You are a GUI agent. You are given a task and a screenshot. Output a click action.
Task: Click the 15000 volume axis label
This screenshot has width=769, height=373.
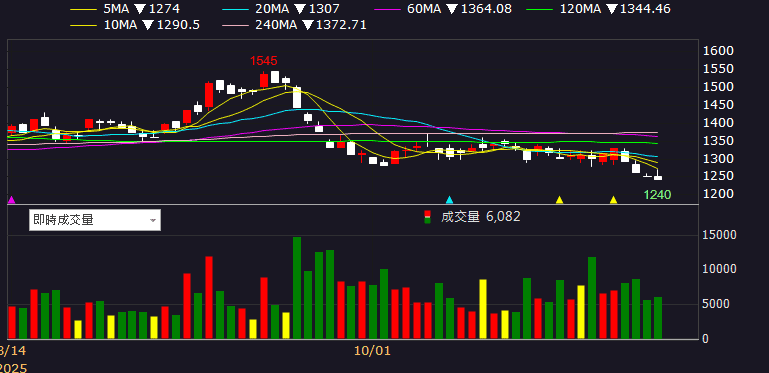pyautogui.click(x=718, y=235)
